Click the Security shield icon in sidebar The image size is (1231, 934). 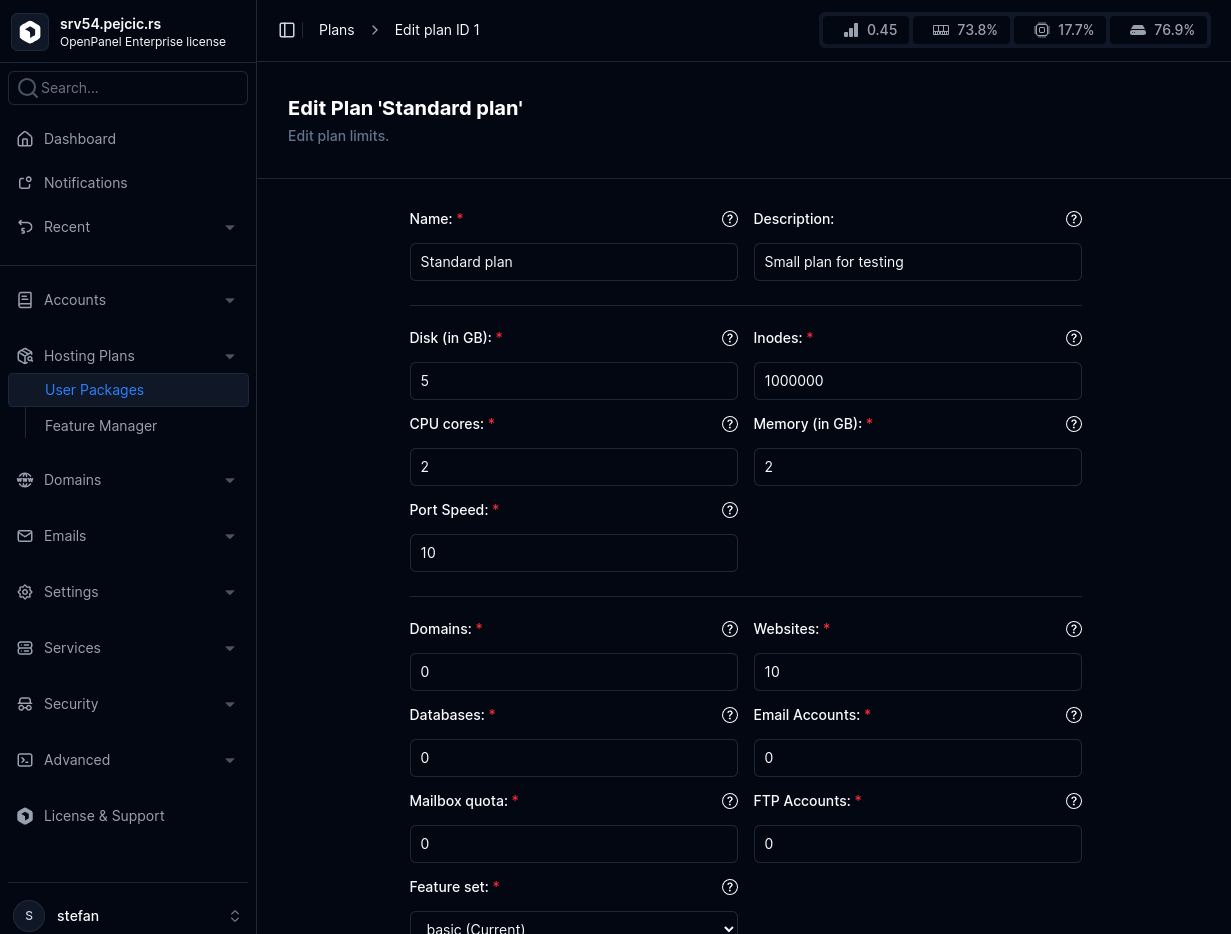(x=25, y=704)
